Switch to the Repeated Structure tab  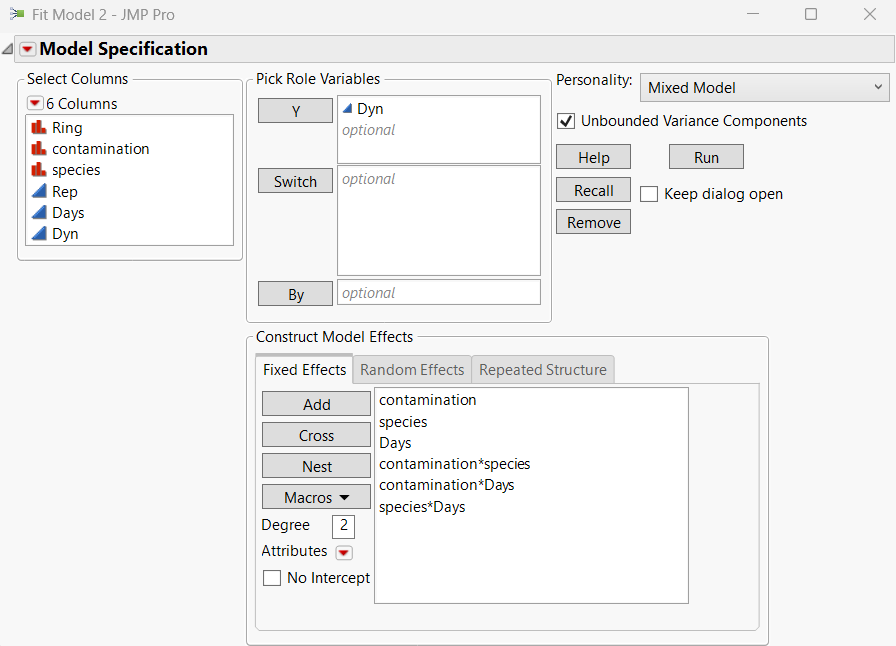point(542,370)
